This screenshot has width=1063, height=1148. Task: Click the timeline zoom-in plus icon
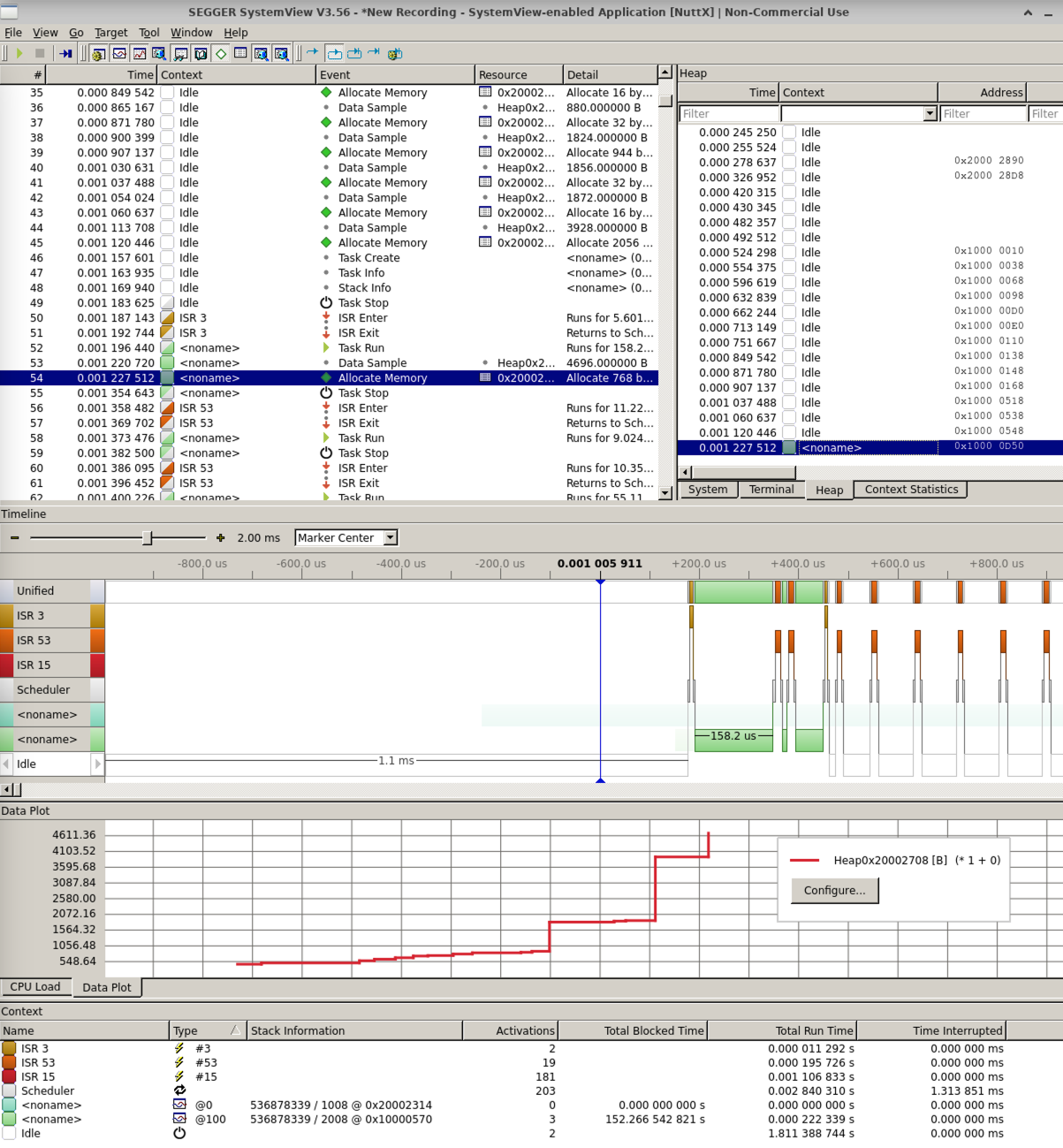click(220, 537)
